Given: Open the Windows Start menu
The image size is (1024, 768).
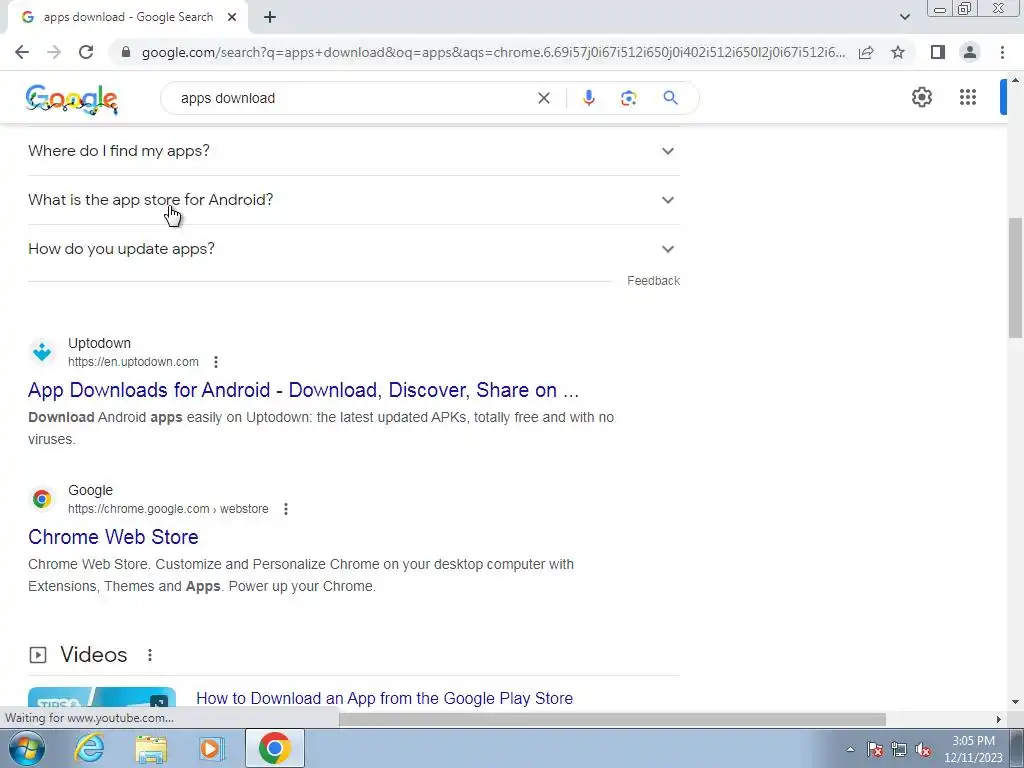Looking at the screenshot, I should pos(27,748).
